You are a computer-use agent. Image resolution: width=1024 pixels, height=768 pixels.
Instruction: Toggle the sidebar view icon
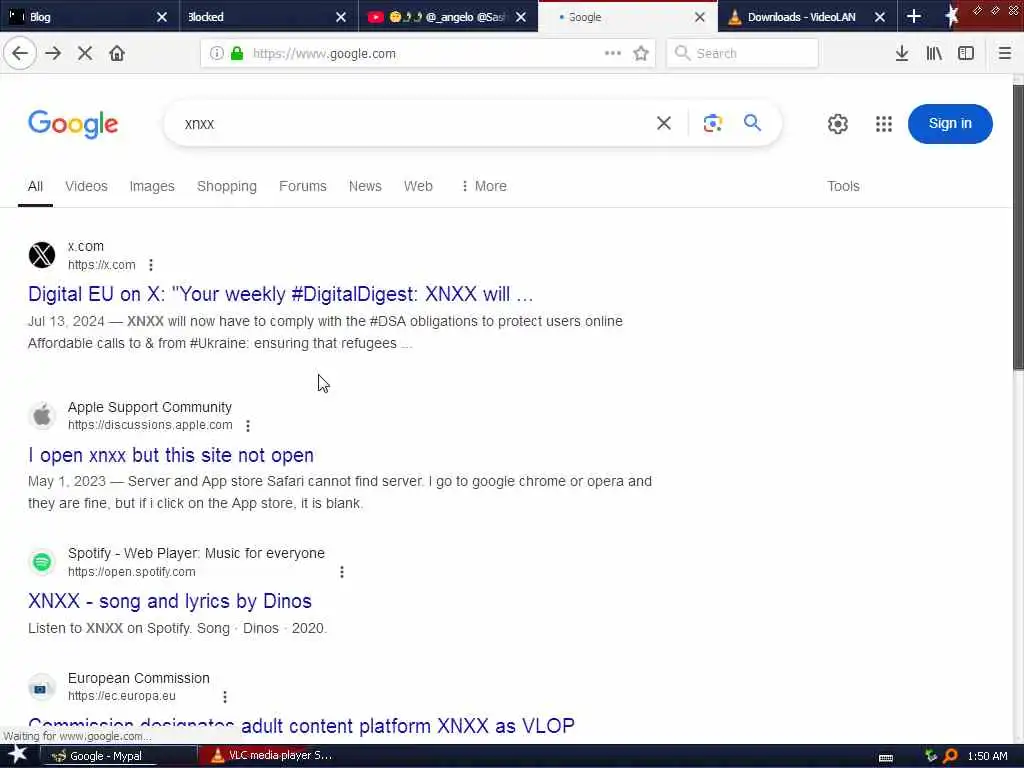coord(966,54)
